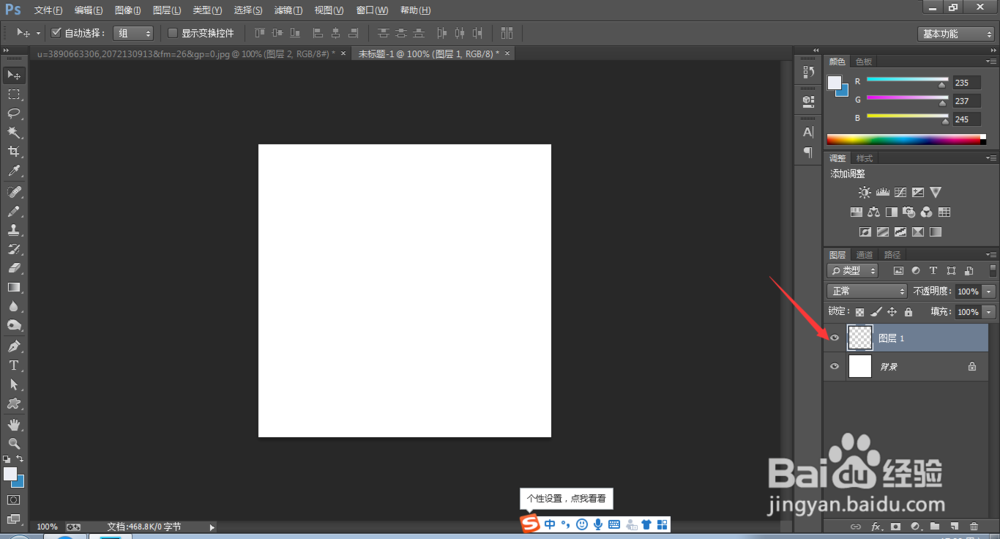Image resolution: width=1000 pixels, height=539 pixels.
Task: Toggle pixel layer filter icon
Action: [898, 270]
